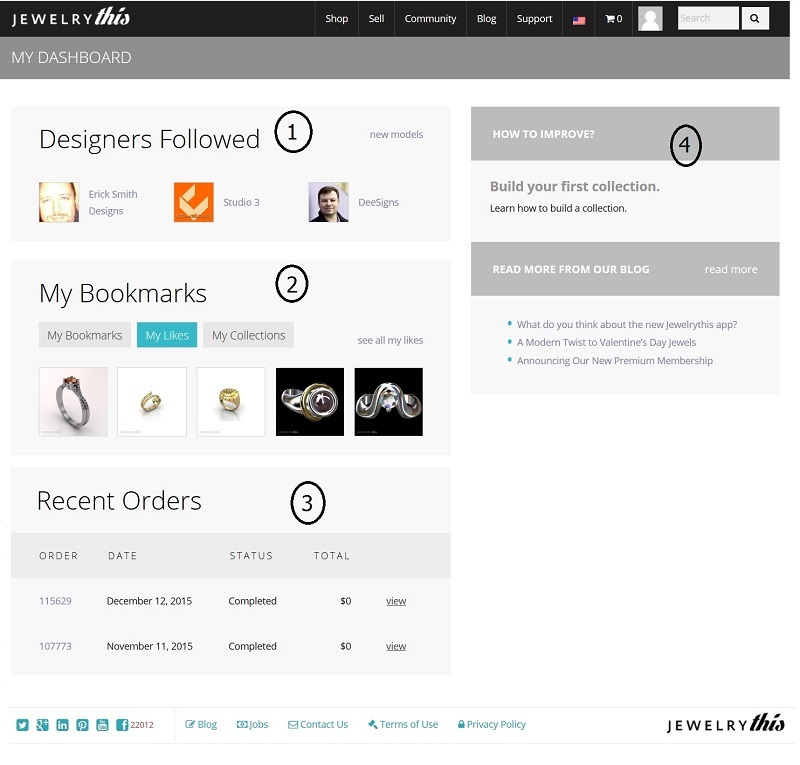Viewport: 800px width, 765px height.
Task: Open the footer Jobs link
Action: pos(253,725)
